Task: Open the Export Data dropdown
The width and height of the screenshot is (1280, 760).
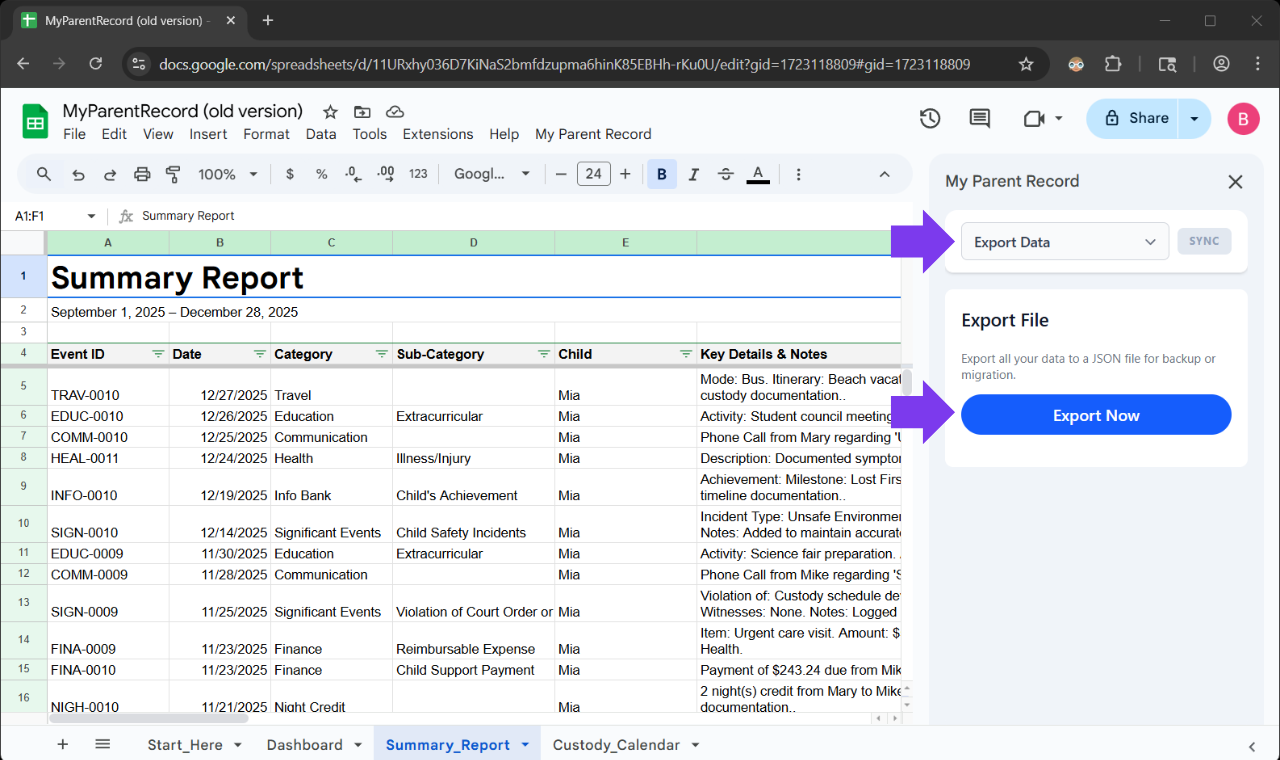Action: 1065,241
